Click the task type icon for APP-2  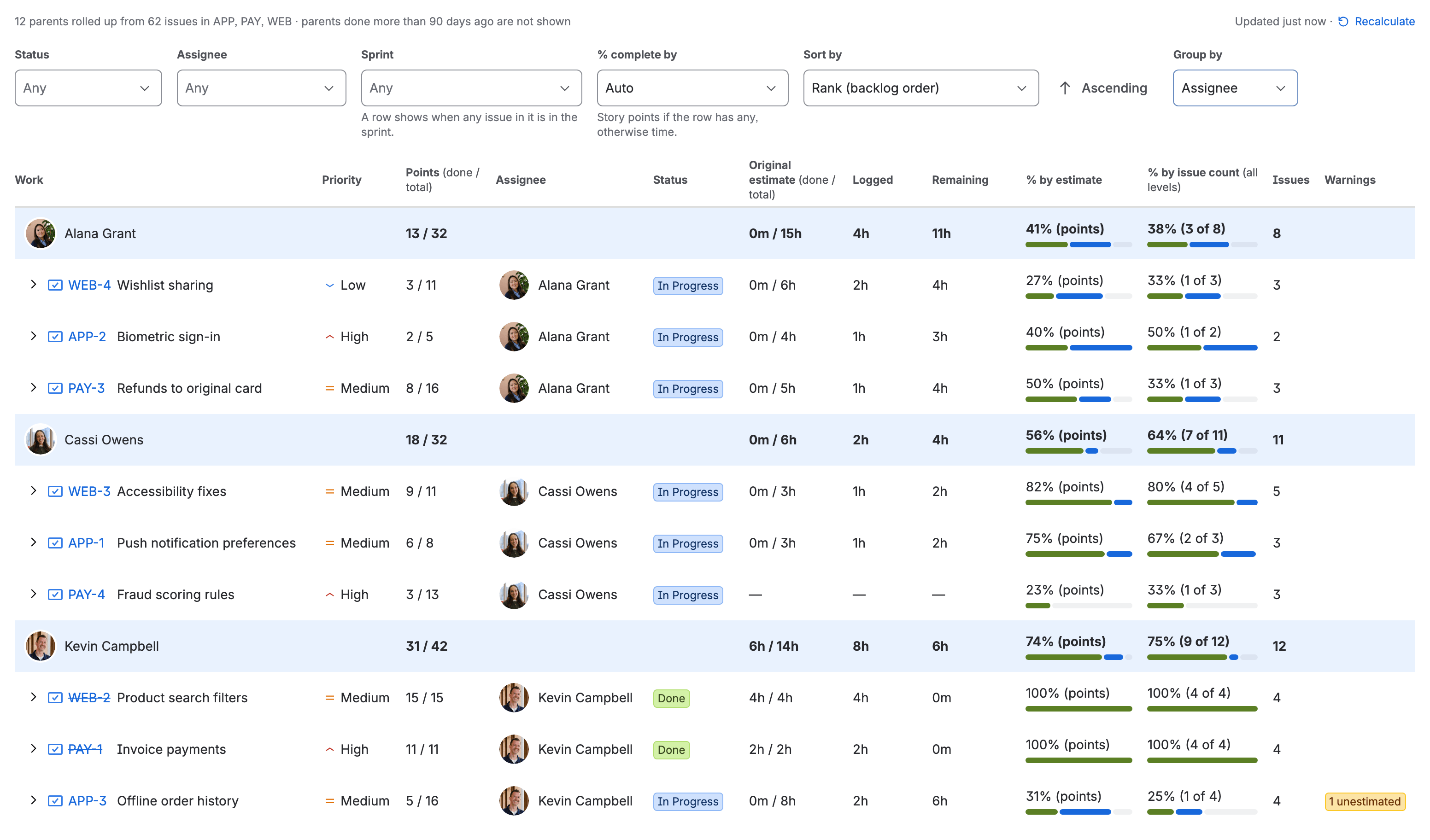point(55,336)
